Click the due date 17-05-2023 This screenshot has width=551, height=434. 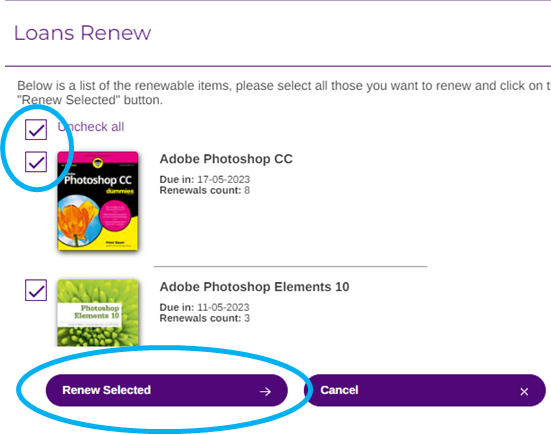click(x=223, y=180)
